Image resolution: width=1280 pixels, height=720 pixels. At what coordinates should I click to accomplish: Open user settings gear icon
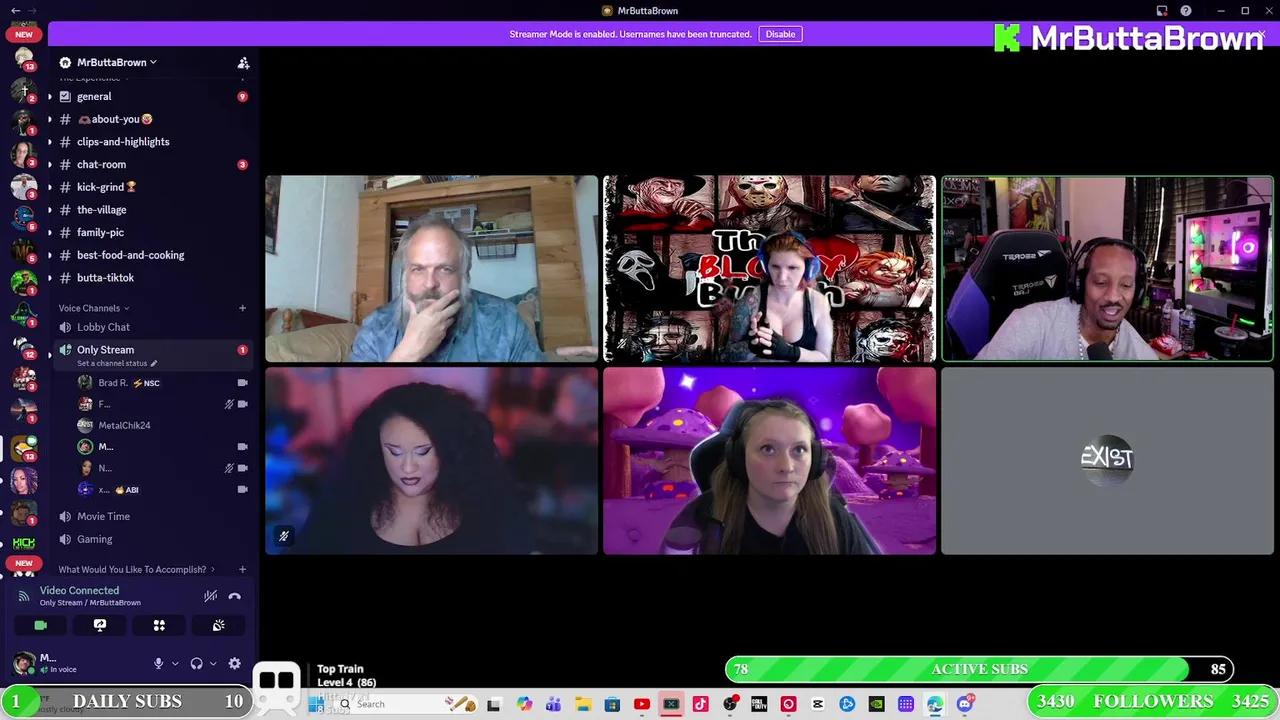tap(234, 663)
